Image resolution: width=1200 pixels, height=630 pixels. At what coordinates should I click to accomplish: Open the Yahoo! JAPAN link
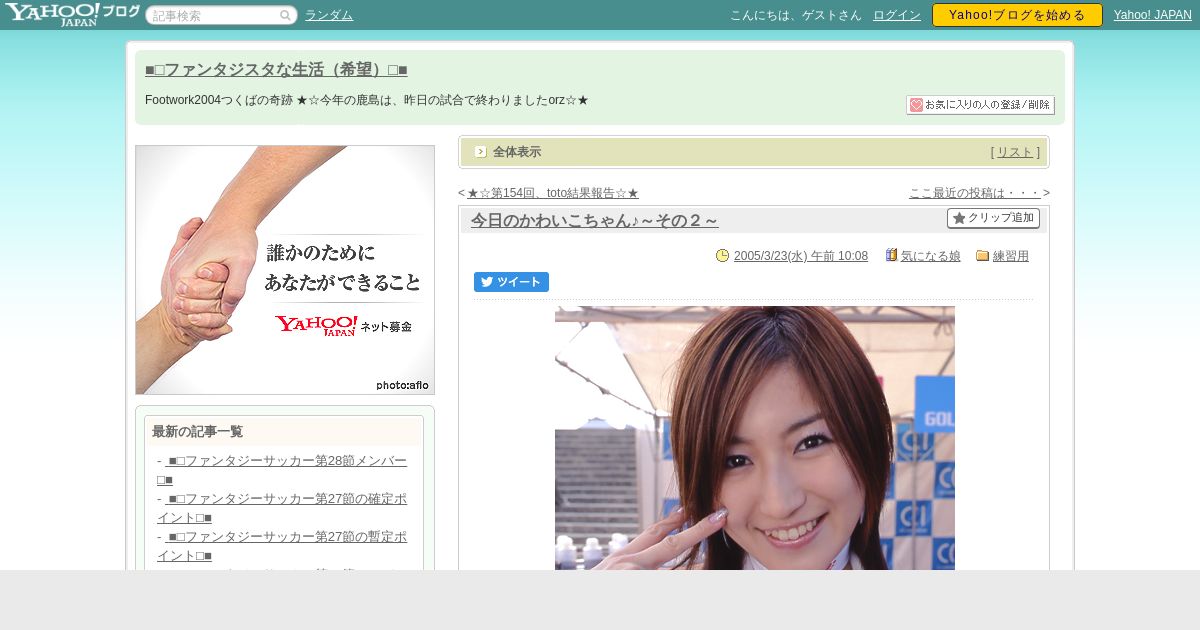click(x=1153, y=15)
